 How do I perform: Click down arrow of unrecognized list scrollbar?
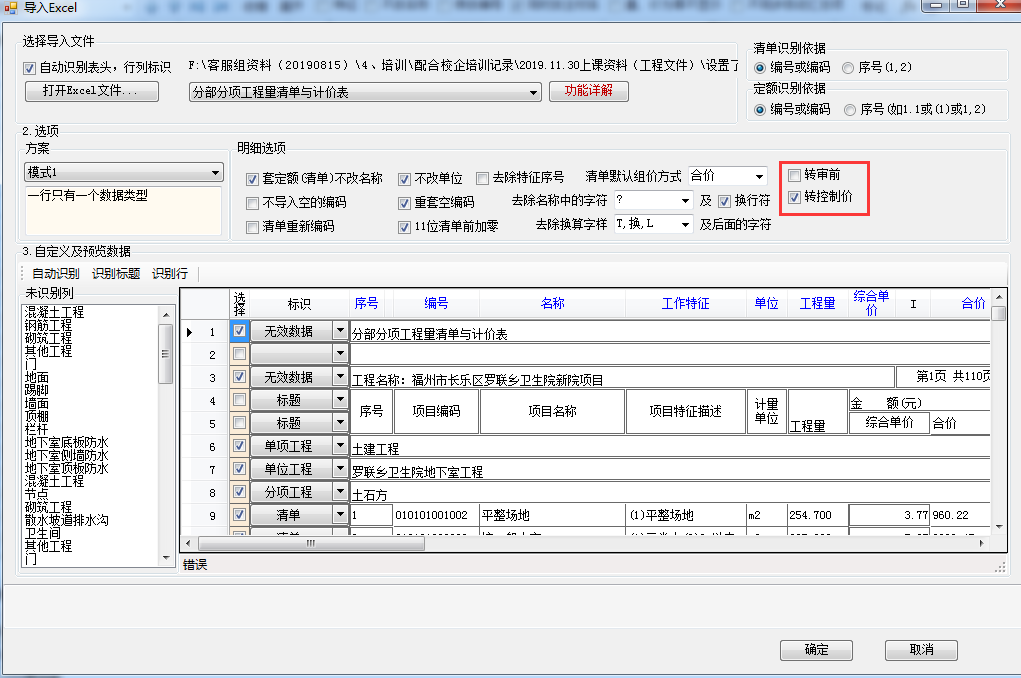166,558
